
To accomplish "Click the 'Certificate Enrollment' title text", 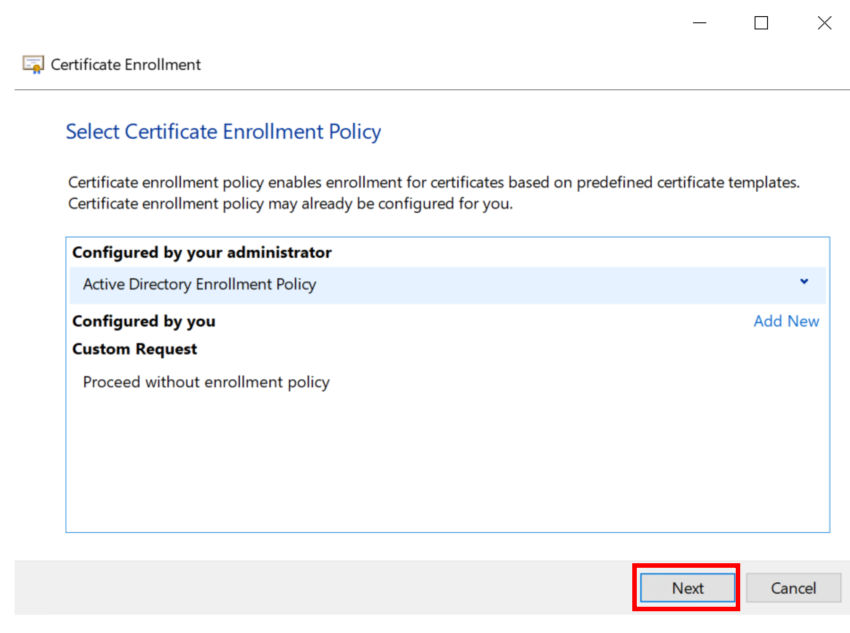I will point(126,65).
